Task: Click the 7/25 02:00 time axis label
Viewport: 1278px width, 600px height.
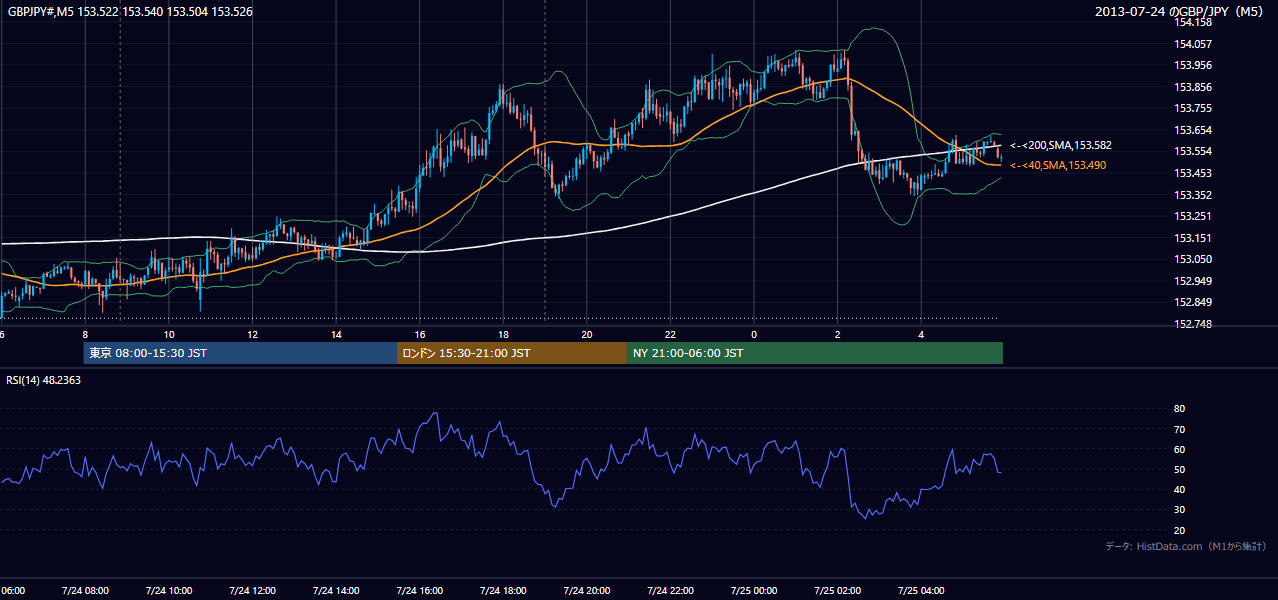Action: pos(838,590)
